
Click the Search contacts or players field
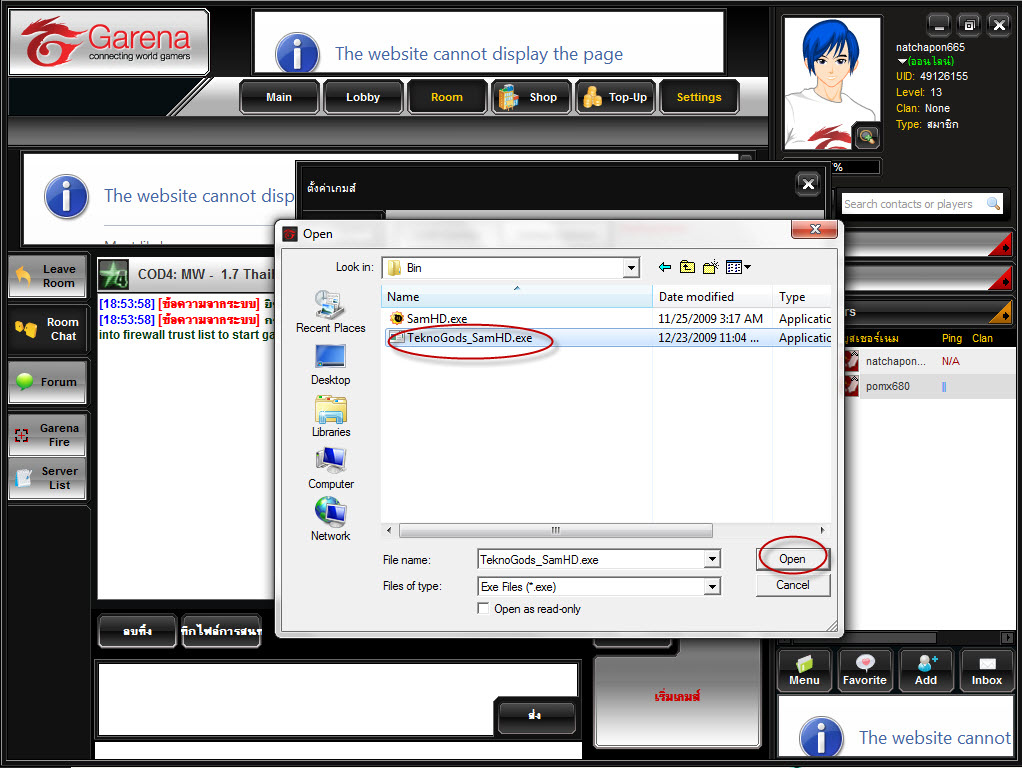point(914,204)
